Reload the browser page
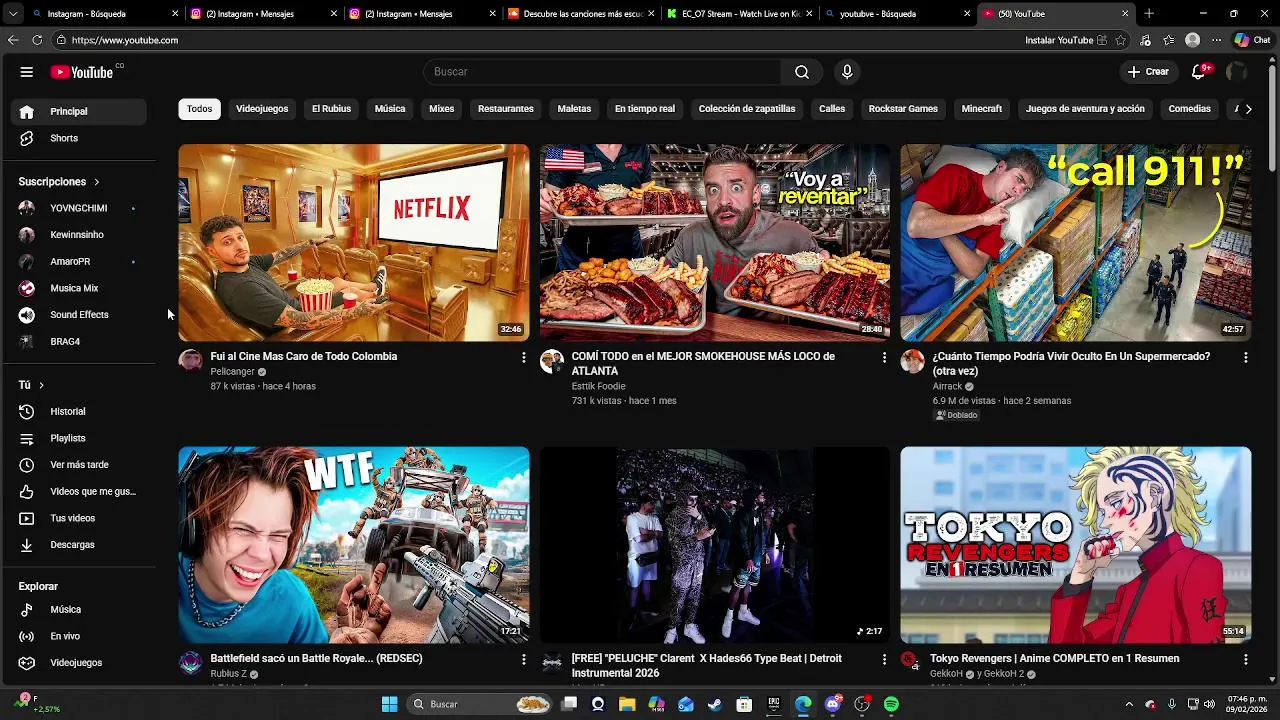Image resolution: width=1280 pixels, height=720 pixels. click(37, 40)
